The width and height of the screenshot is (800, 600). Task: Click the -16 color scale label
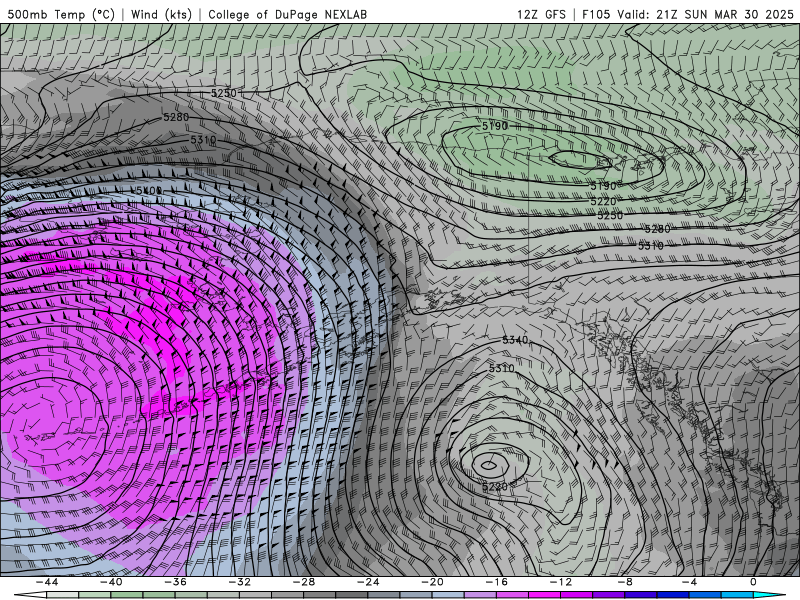click(496, 582)
